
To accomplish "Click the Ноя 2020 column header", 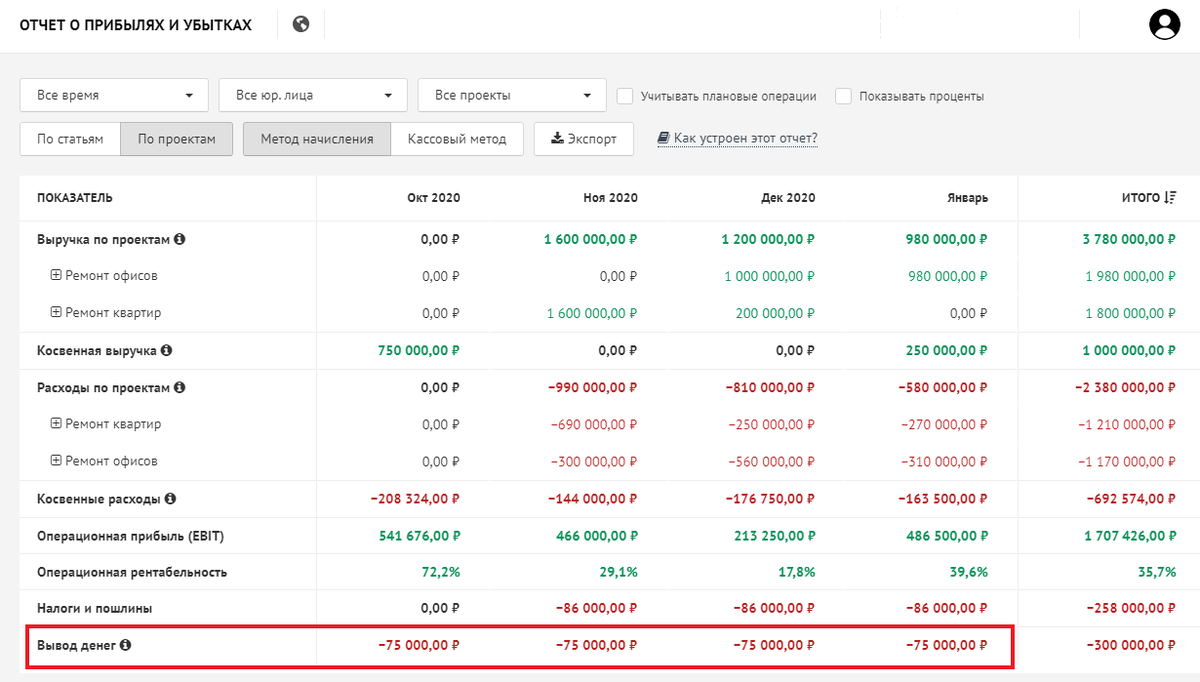I will coord(610,198).
